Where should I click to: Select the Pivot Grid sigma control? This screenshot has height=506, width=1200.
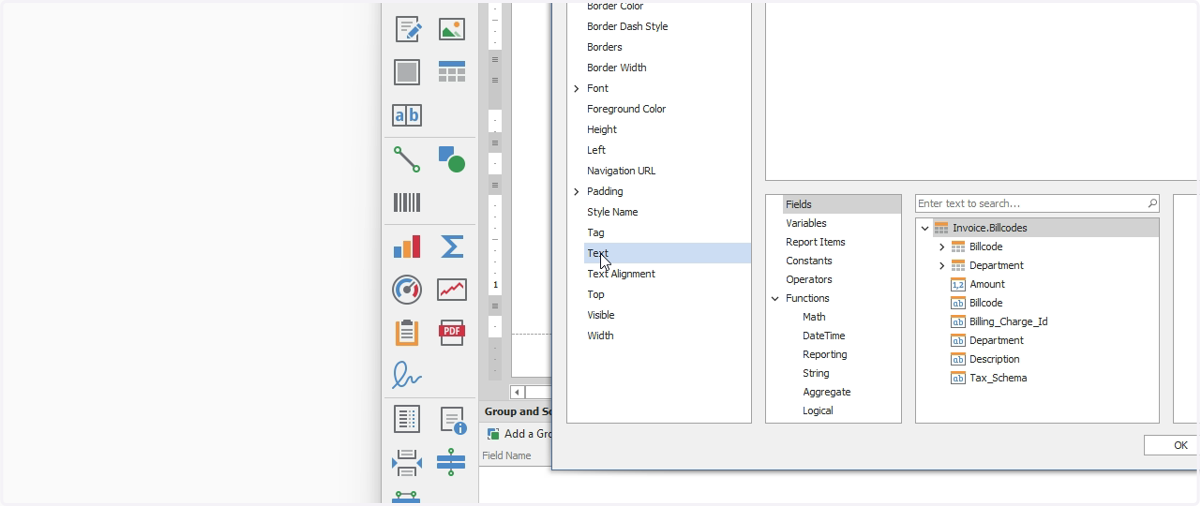click(452, 246)
